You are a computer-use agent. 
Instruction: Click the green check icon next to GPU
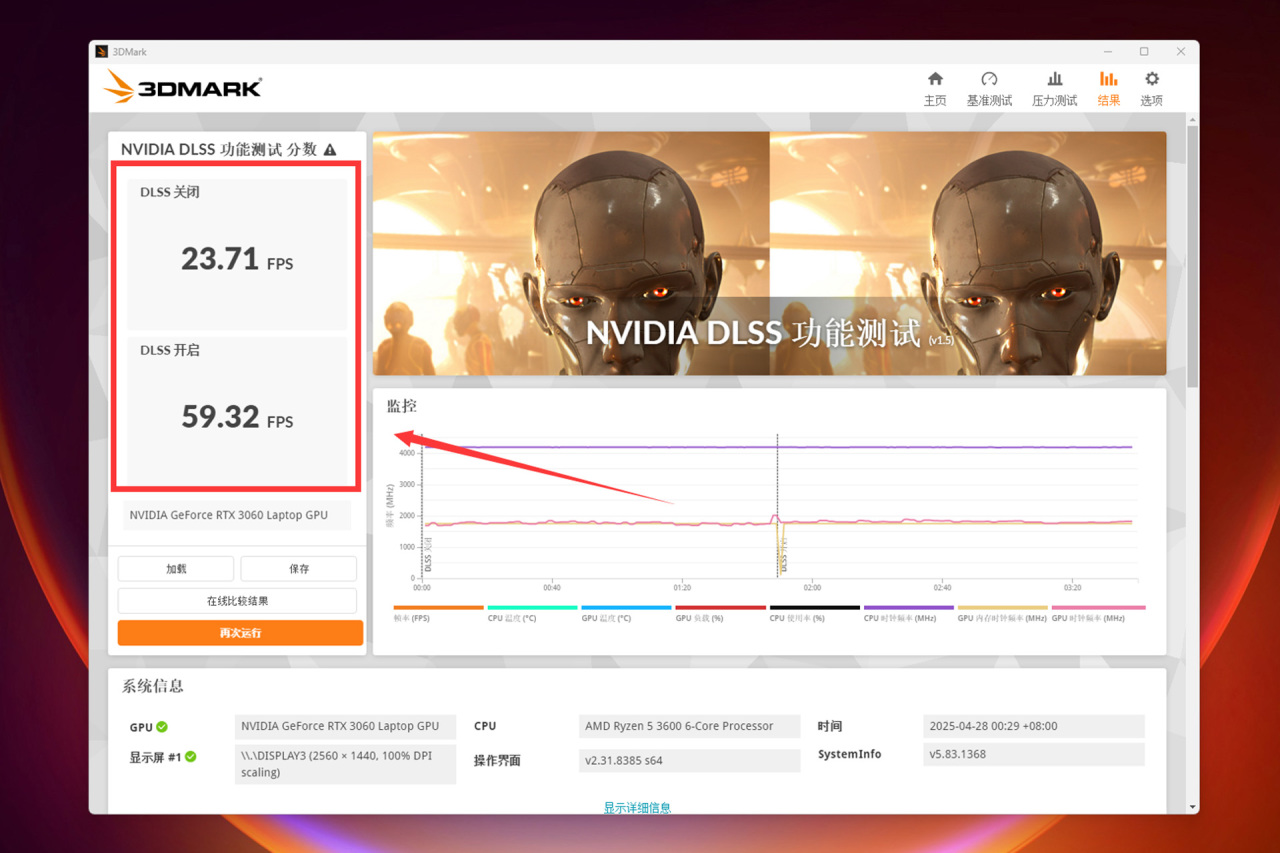coord(161,727)
